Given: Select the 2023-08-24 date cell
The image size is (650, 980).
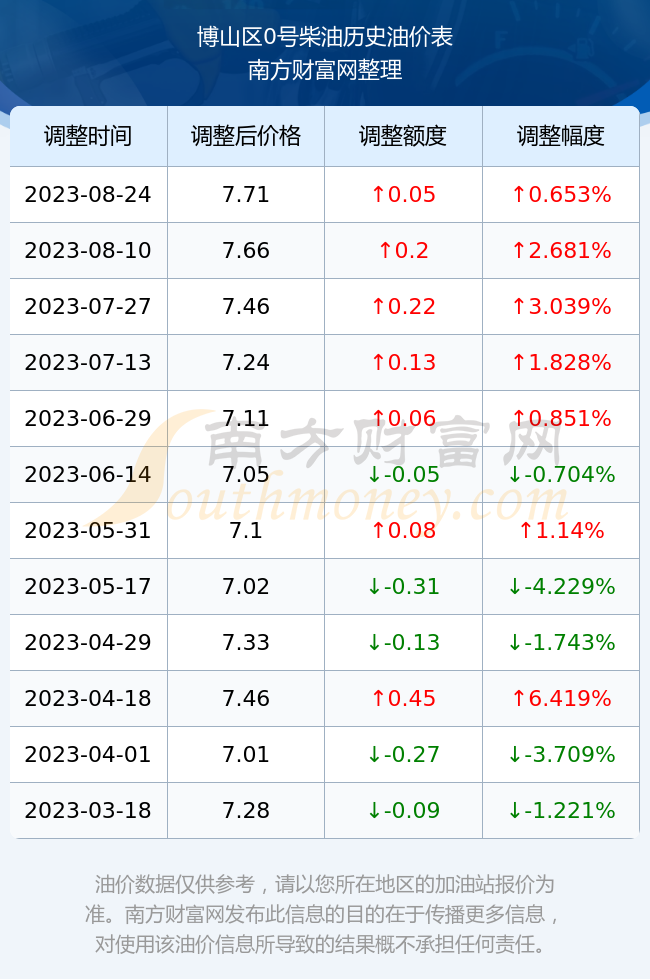Looking at the screenshot, I should [88, 194].
